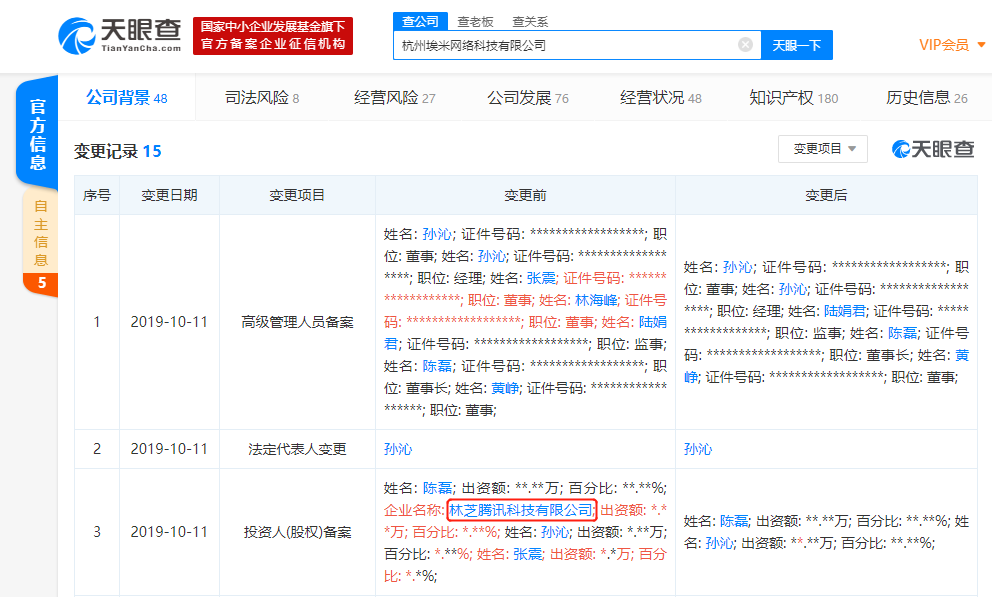Screen dimensions: 992x597
Task: Click 高级管理人员备案 change item cell
Action: point(297,322)
